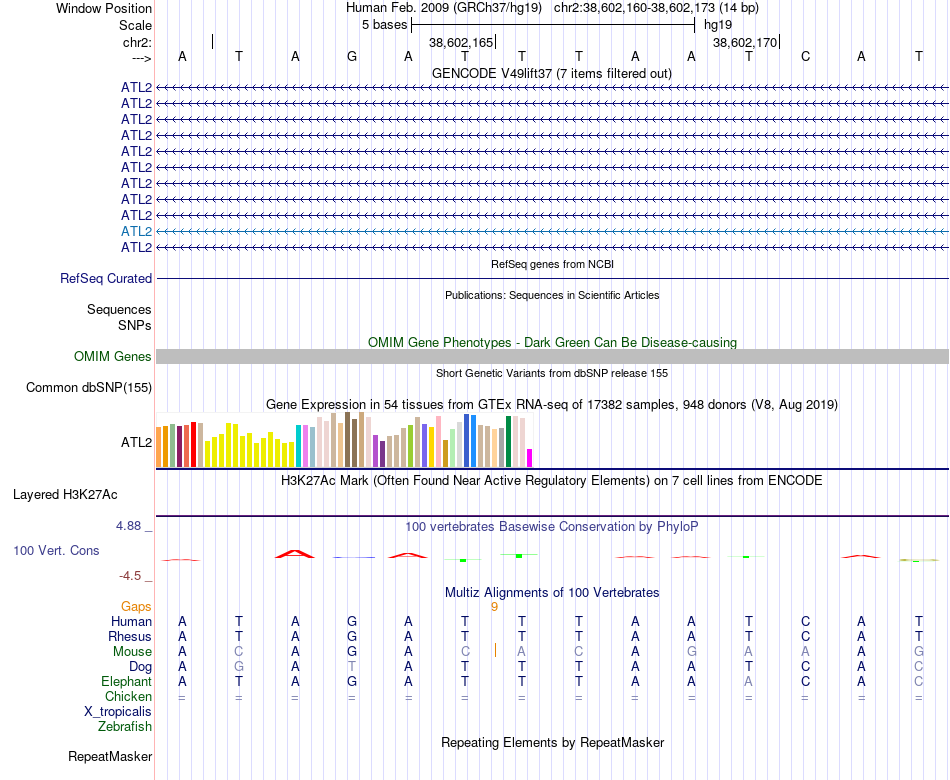Click the RepeatMasker track label

tap(110, 756)
